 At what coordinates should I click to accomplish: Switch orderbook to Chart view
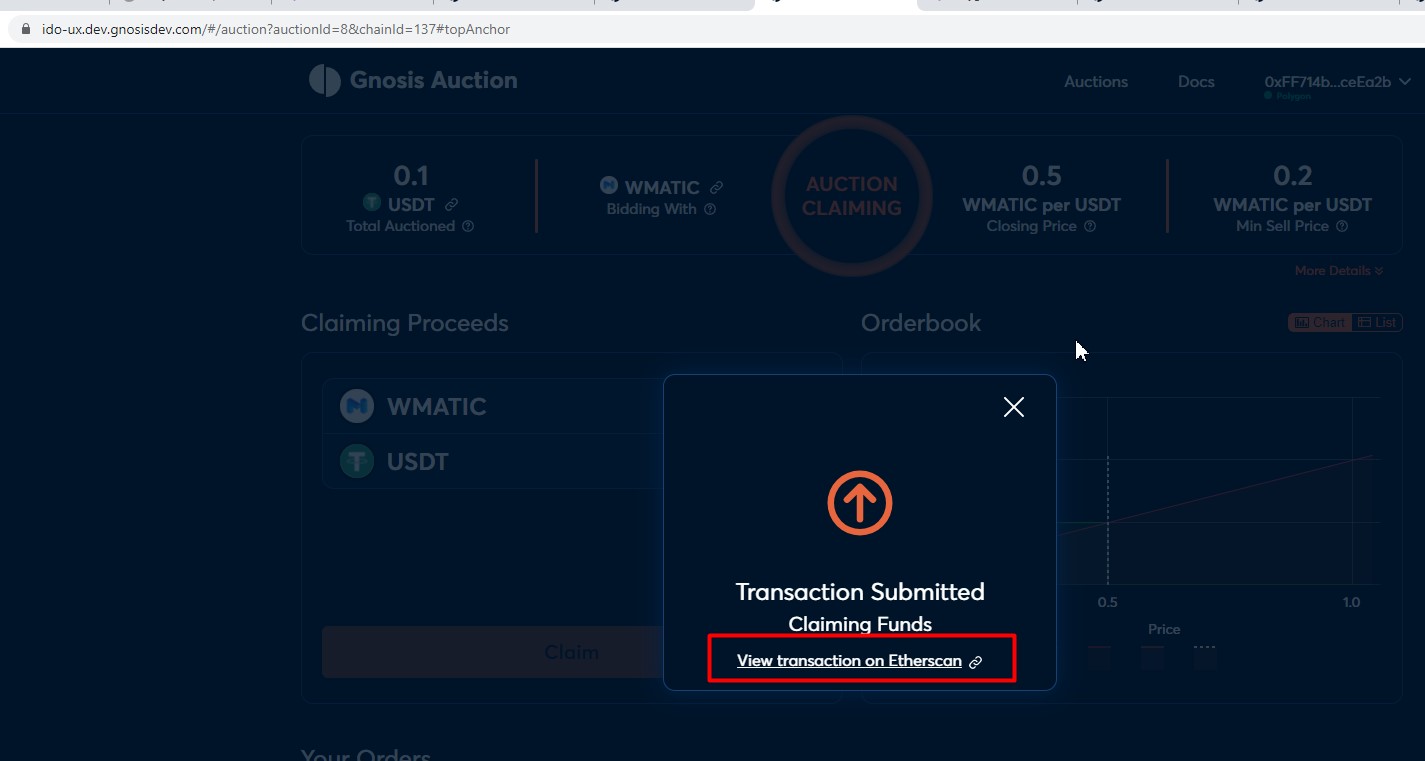pyautogui.click(x=1320, y=322)
